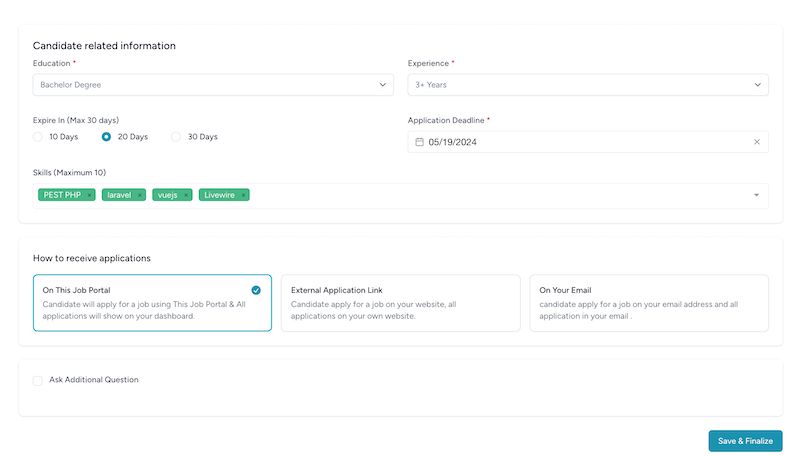The image size is (800, 457).
Task: Click the date text 05/19/2024
Action: coord(453,142)
